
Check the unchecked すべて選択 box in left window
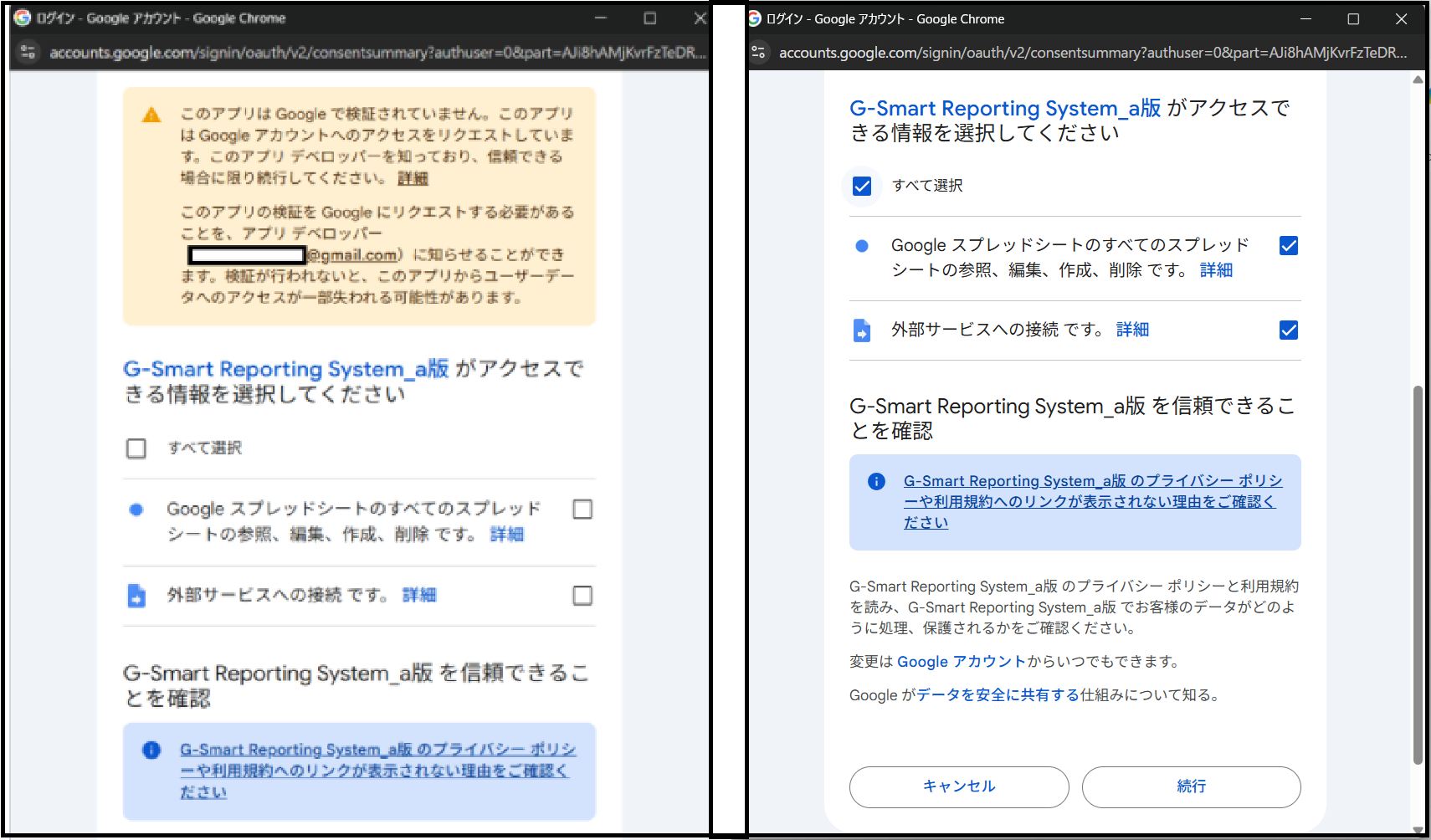[x=136, y=448]
